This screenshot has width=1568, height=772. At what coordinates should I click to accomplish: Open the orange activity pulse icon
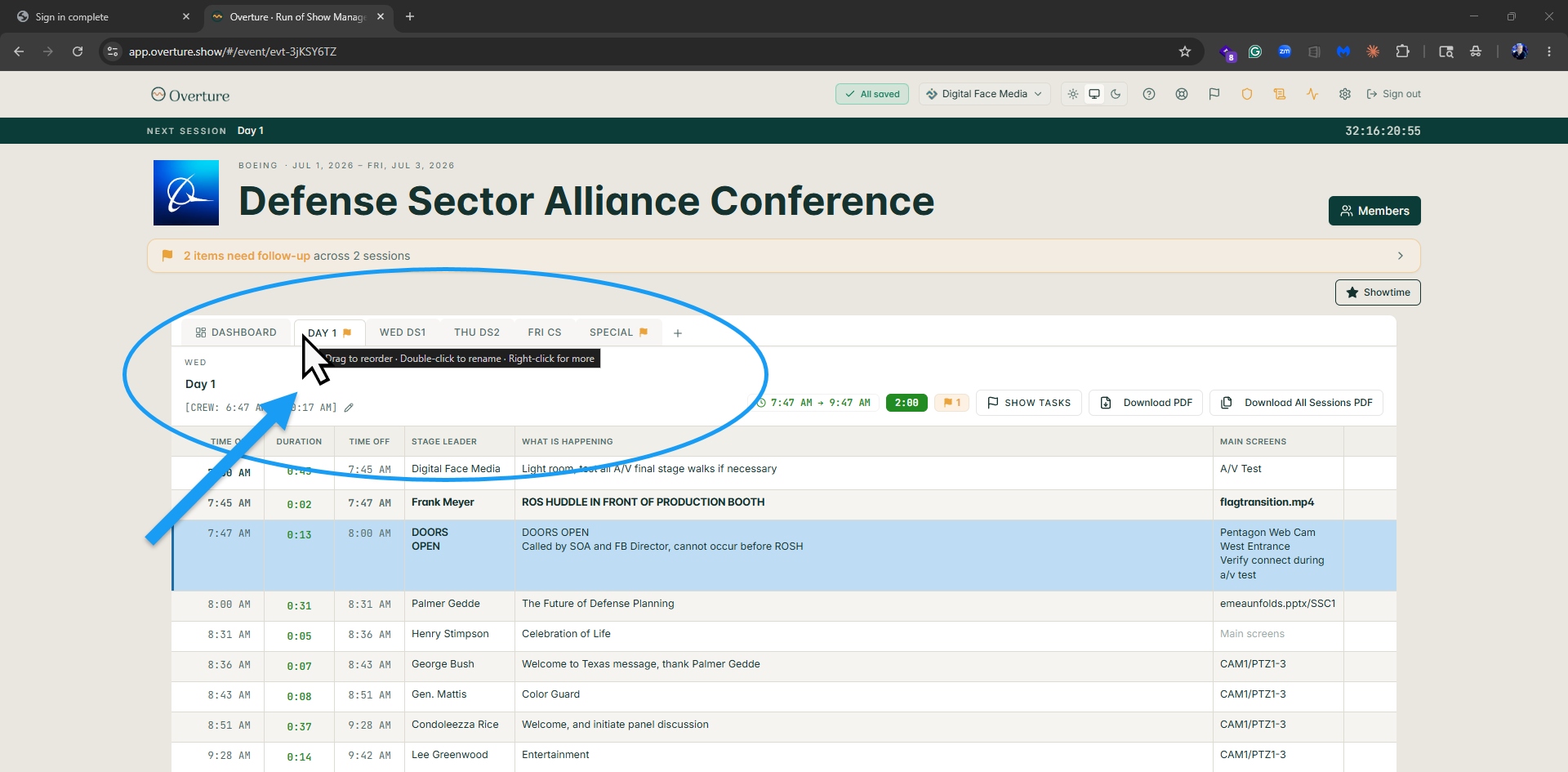pos(1312,94)
